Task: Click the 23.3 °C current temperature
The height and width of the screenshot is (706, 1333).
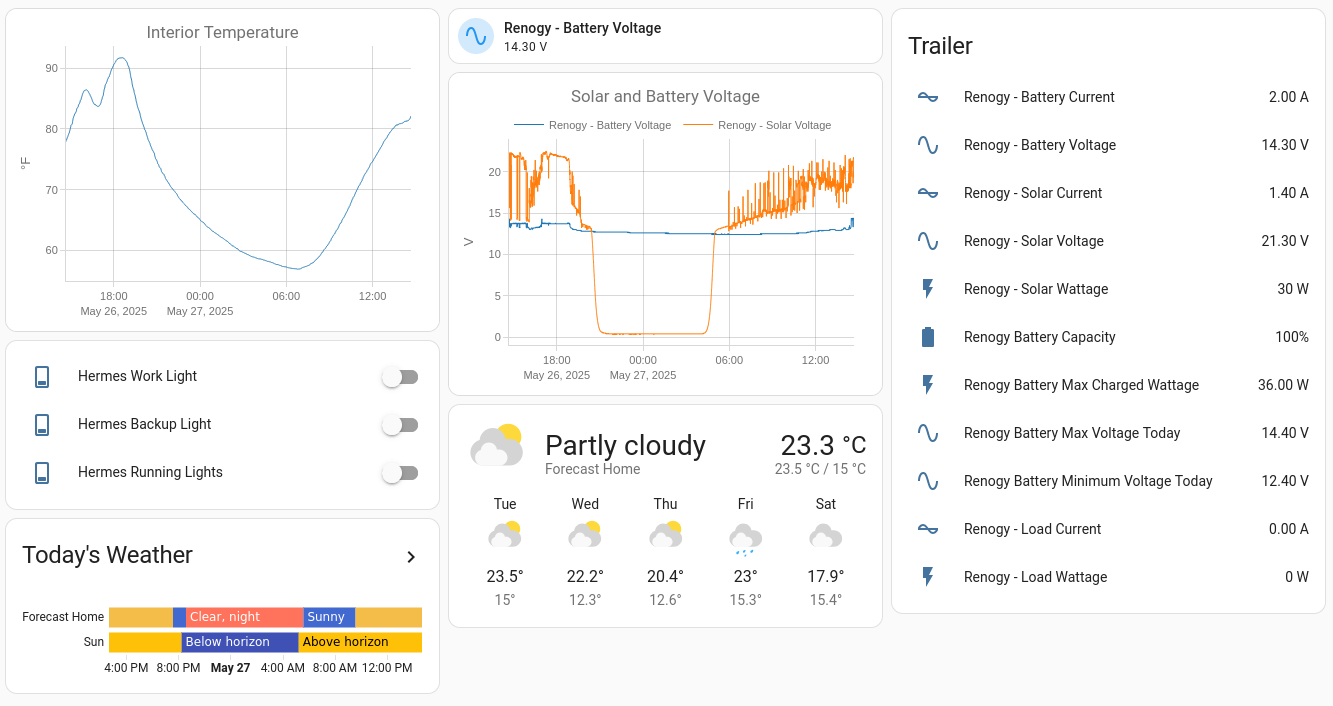Action: (823, 445)
